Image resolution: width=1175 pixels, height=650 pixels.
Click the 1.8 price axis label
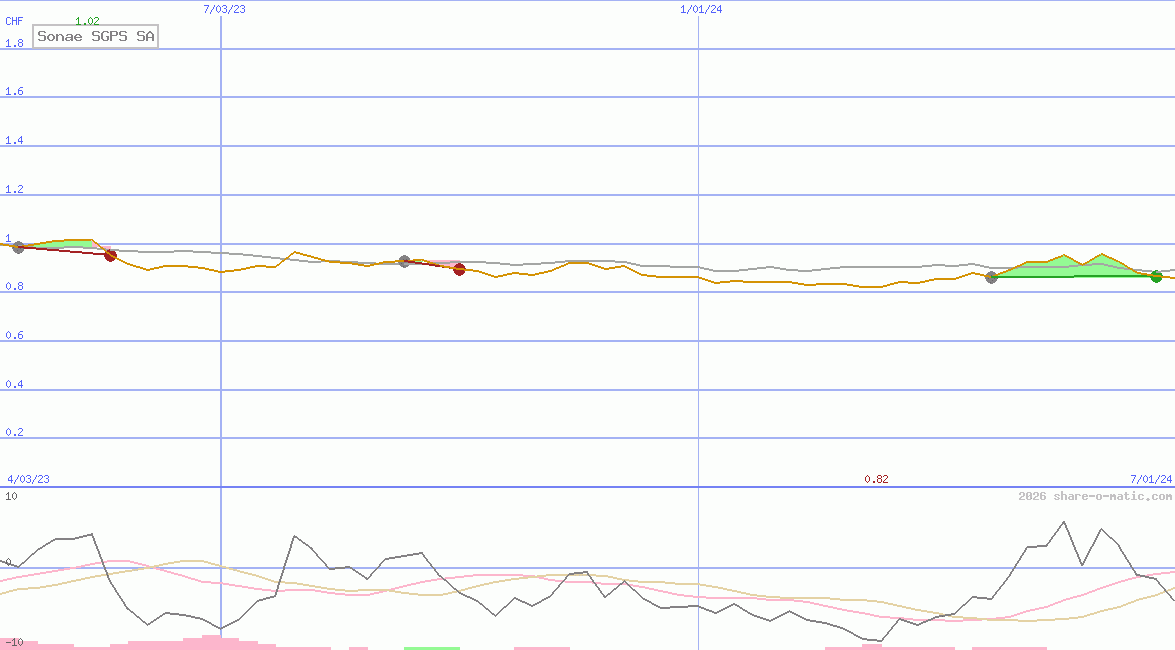pyautogui.click(x=14, y=43)
